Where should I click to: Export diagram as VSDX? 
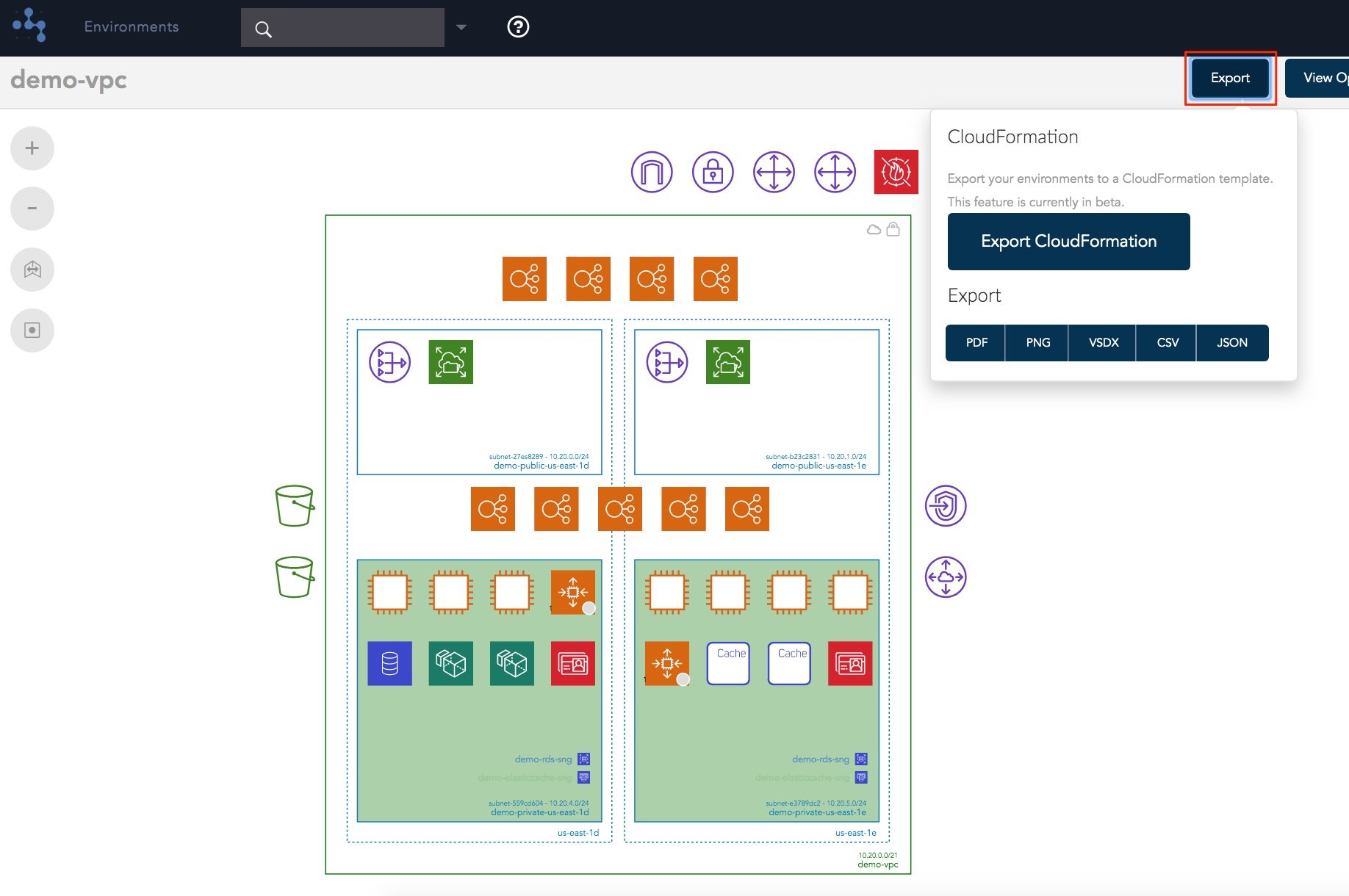(1103, 343)
